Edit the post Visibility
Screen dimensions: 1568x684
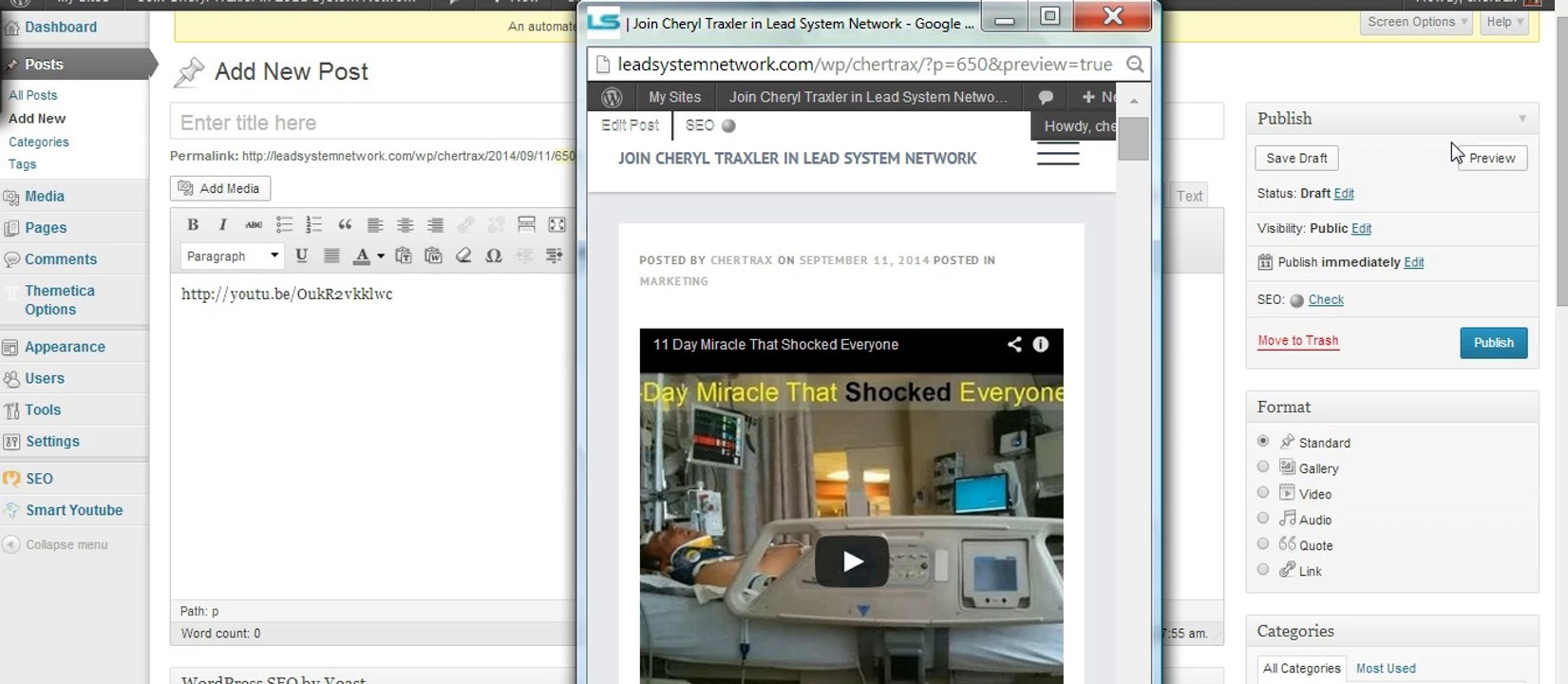(x=1361, y=229)
